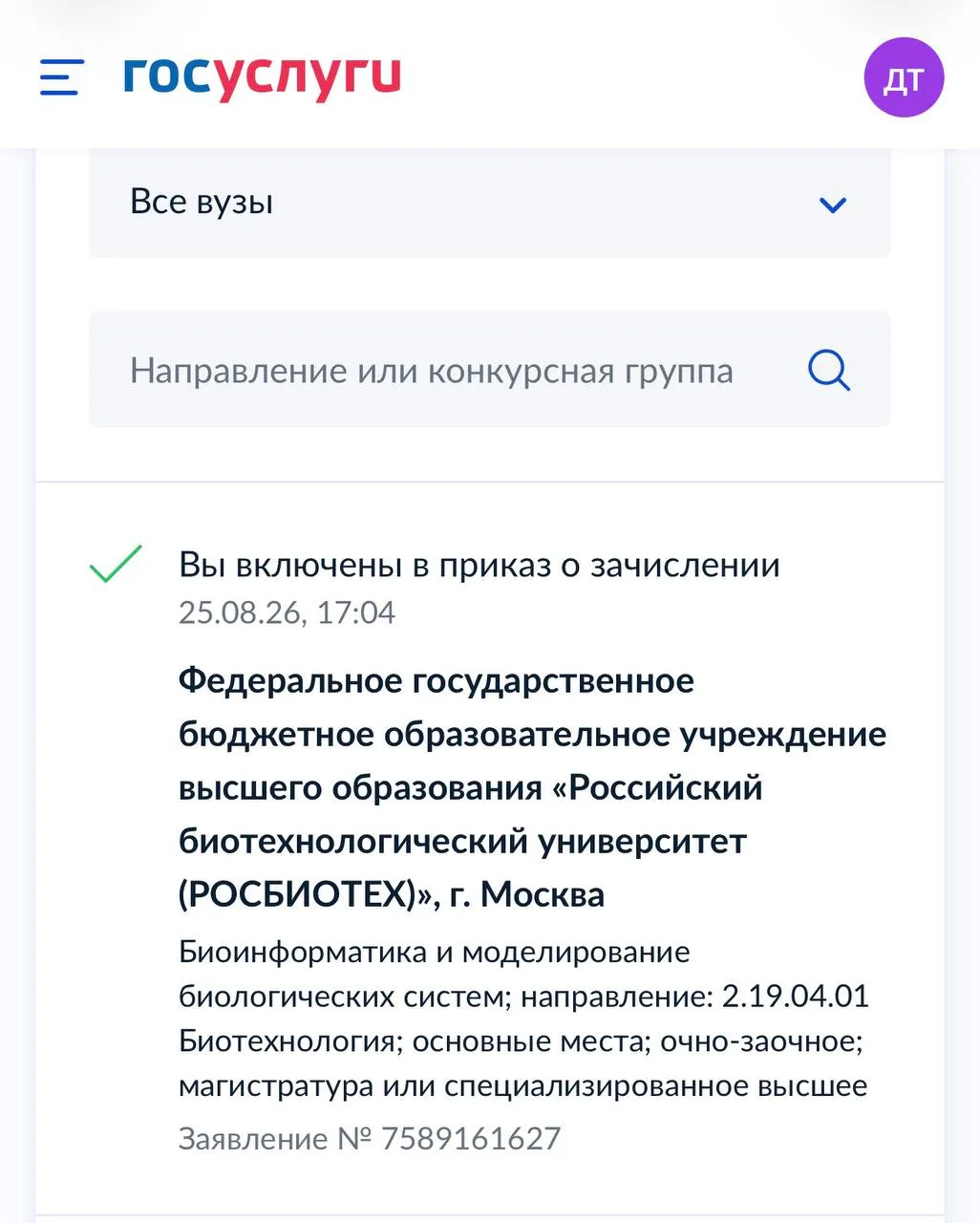
Task: Click the word Федеральное in university title
Action: tap(290, 681)
